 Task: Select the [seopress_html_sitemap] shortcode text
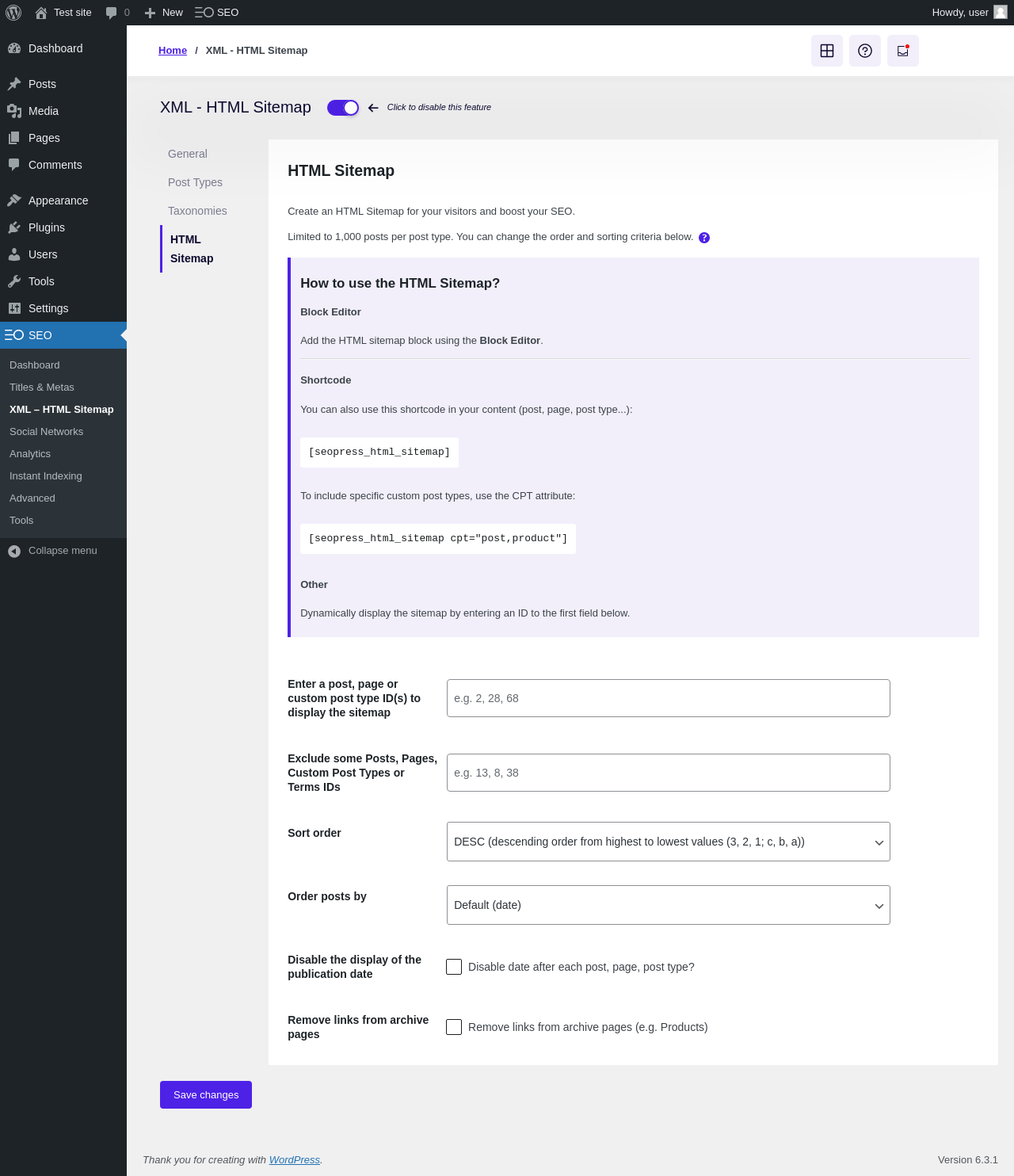tap(379, 452)
